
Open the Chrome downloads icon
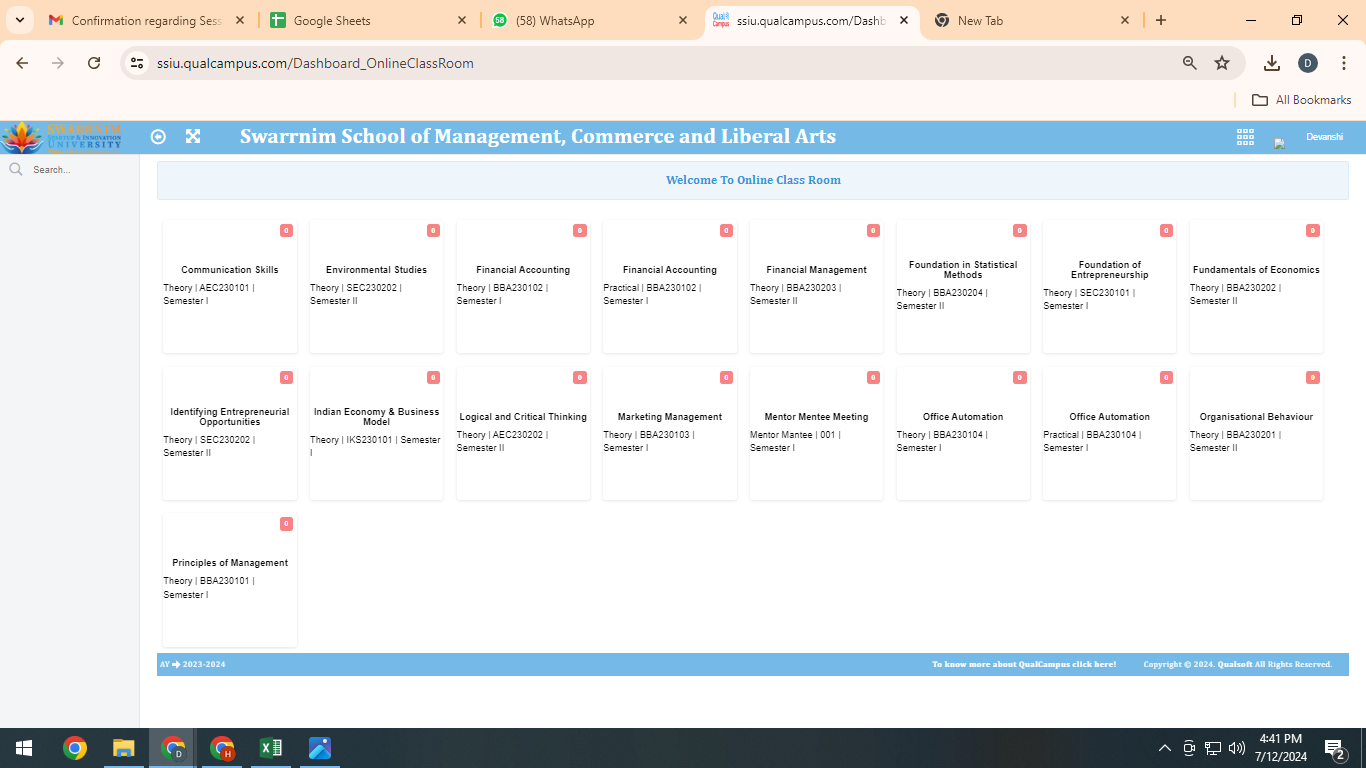coord(1272,63)
